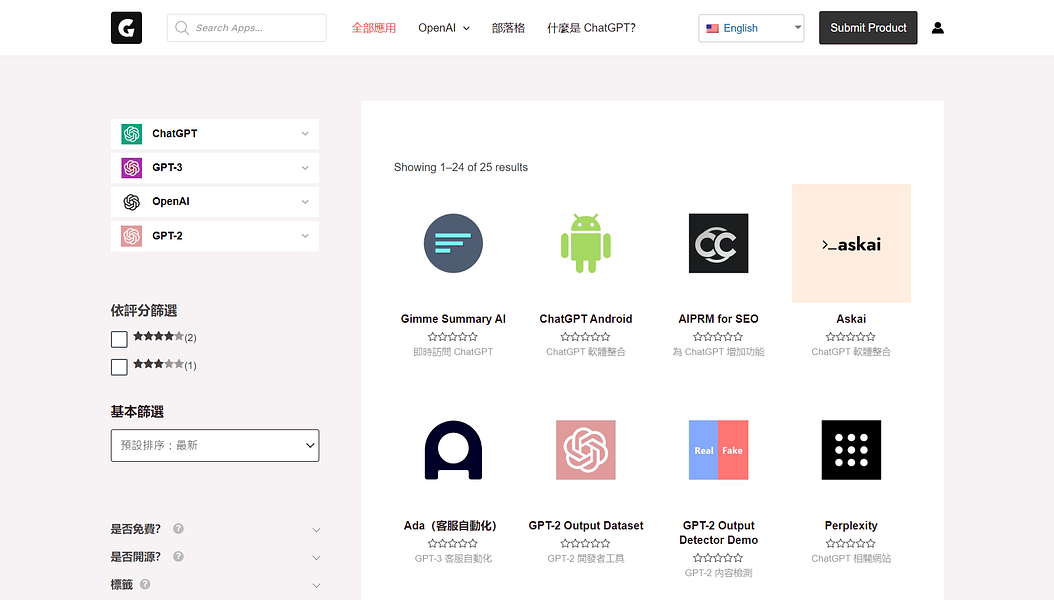Open the Ada (客服自動化) title link

pos(450,525)
